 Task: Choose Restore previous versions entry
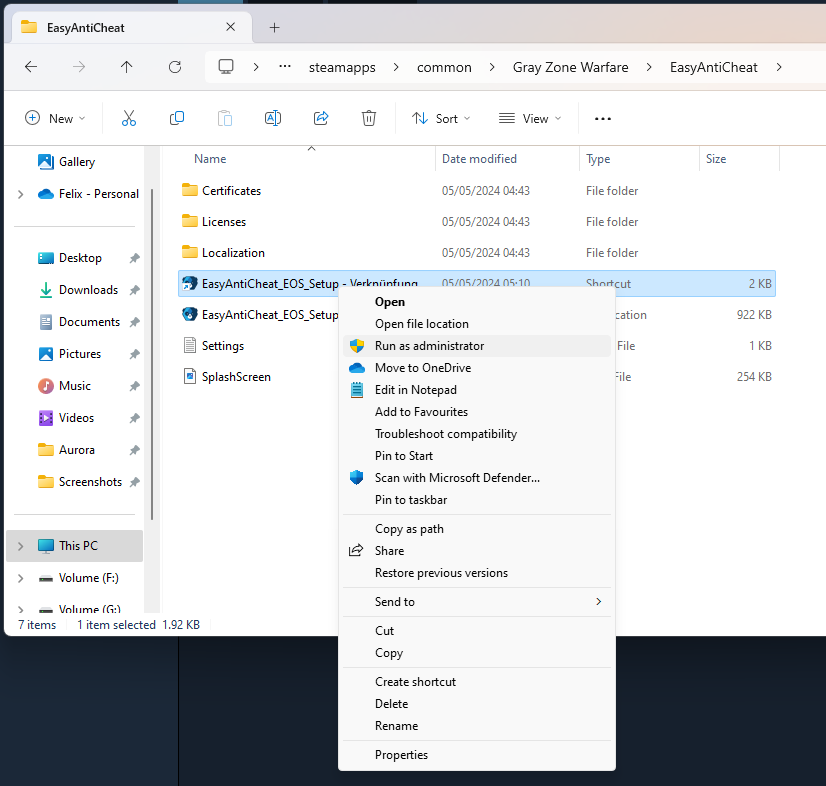(477, 573)
